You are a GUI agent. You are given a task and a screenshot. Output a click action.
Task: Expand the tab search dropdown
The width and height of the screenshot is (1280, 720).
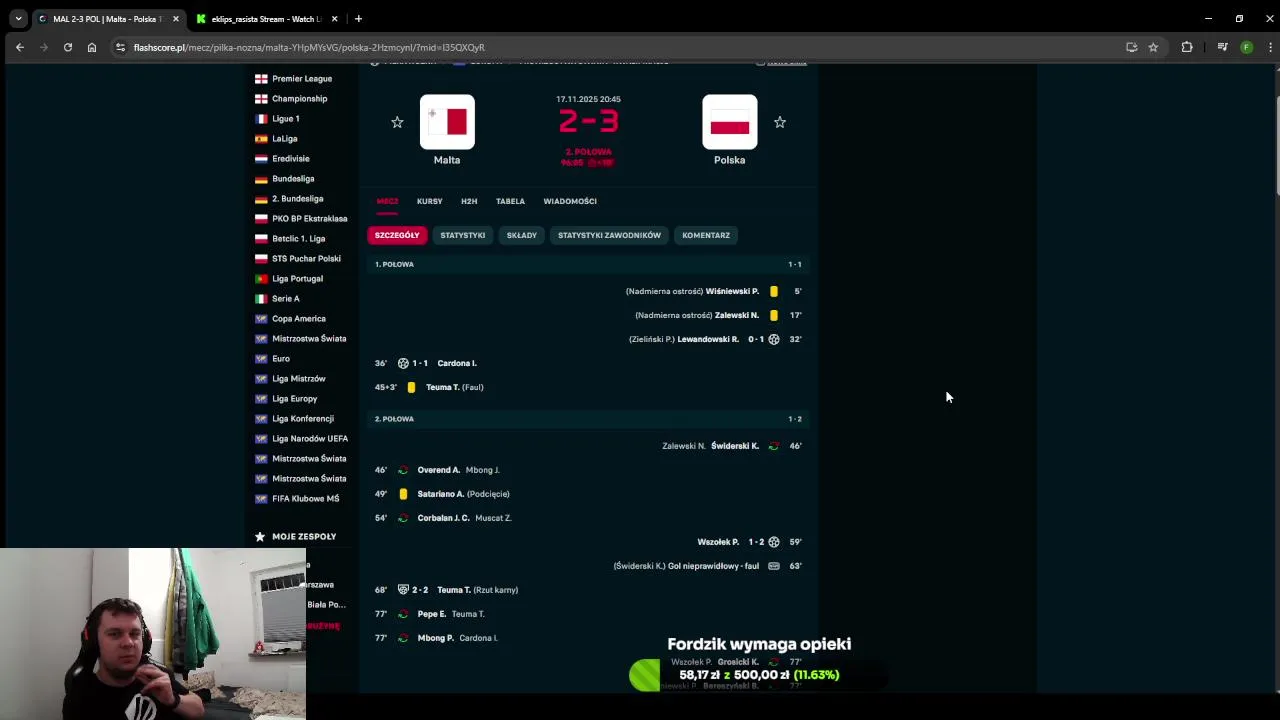(x=18, y=18)
